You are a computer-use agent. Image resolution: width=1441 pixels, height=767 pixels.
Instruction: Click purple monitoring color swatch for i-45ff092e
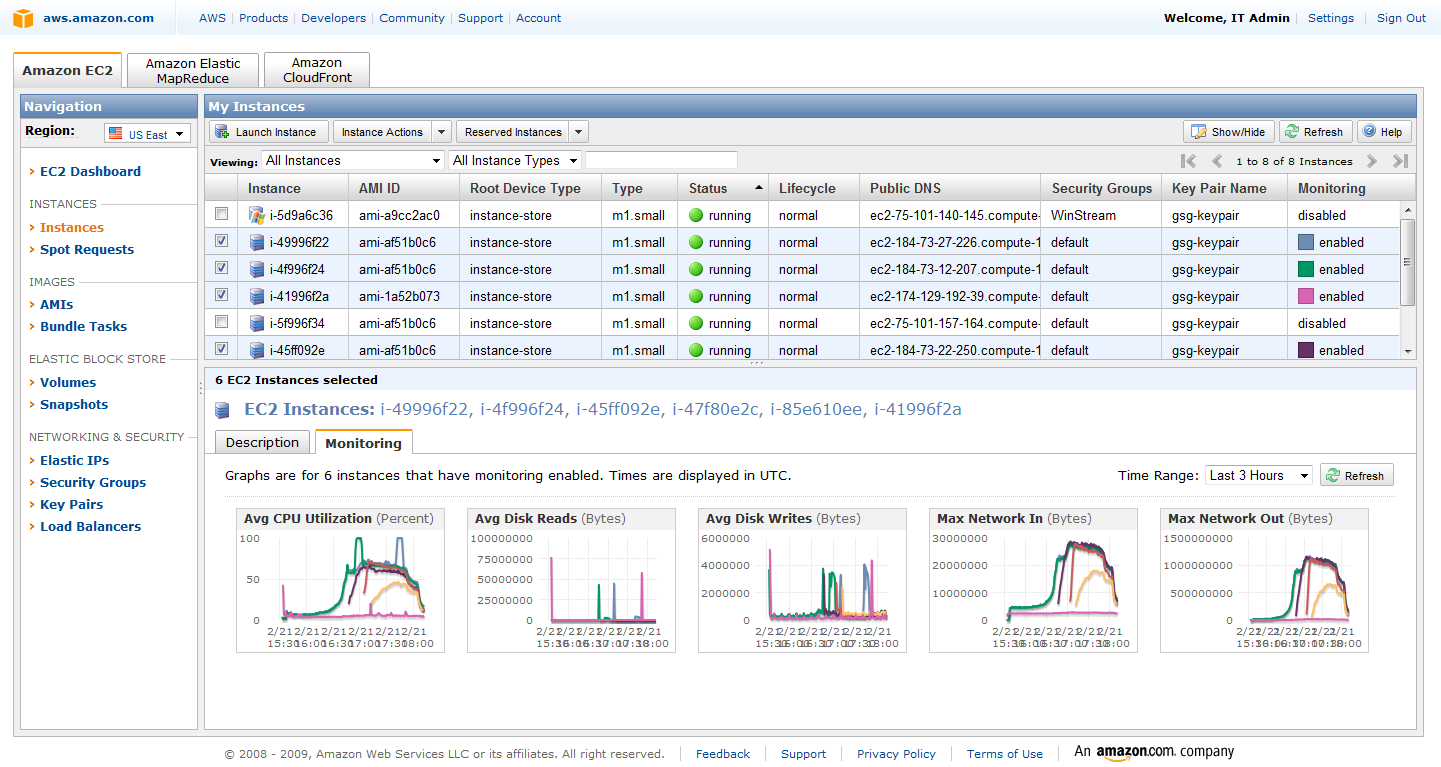click(1305, 350)
